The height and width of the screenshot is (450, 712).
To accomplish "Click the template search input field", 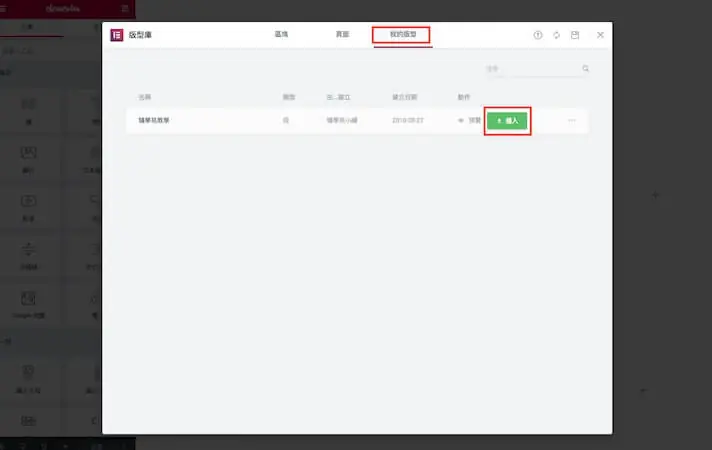I will click(532, 69).
